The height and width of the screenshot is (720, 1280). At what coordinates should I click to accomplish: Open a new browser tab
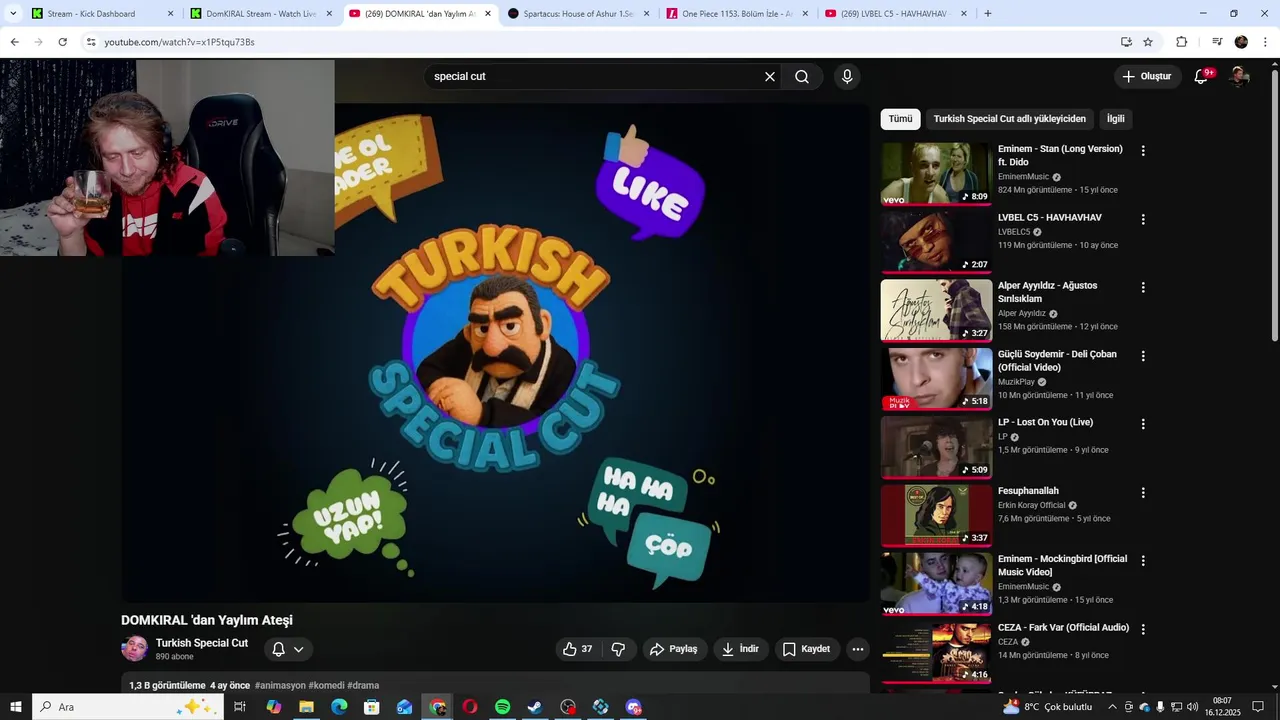(x=988, y=14)
